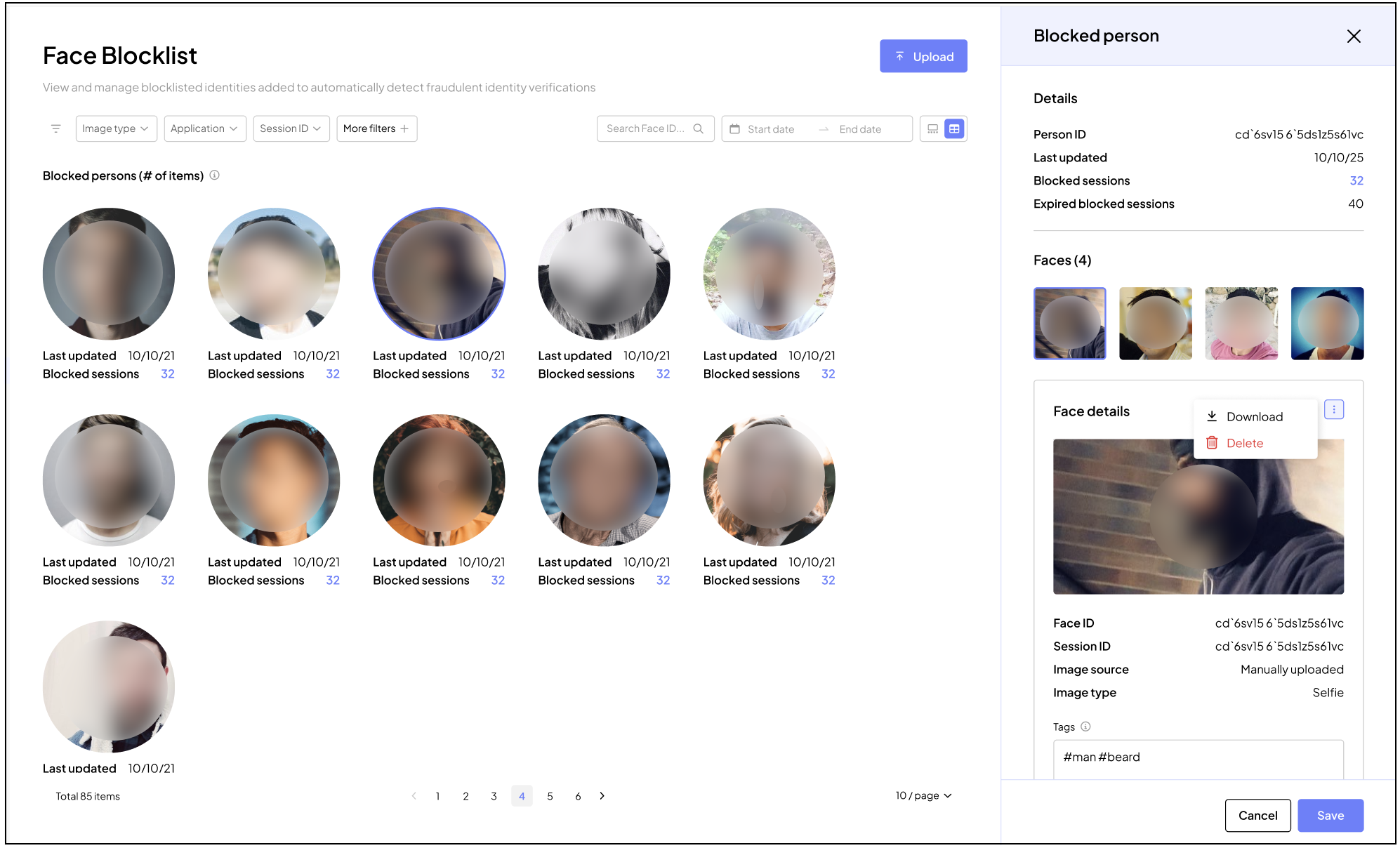Choose Download from the face menu
Screen dimensions: 1400x848
1254,416
